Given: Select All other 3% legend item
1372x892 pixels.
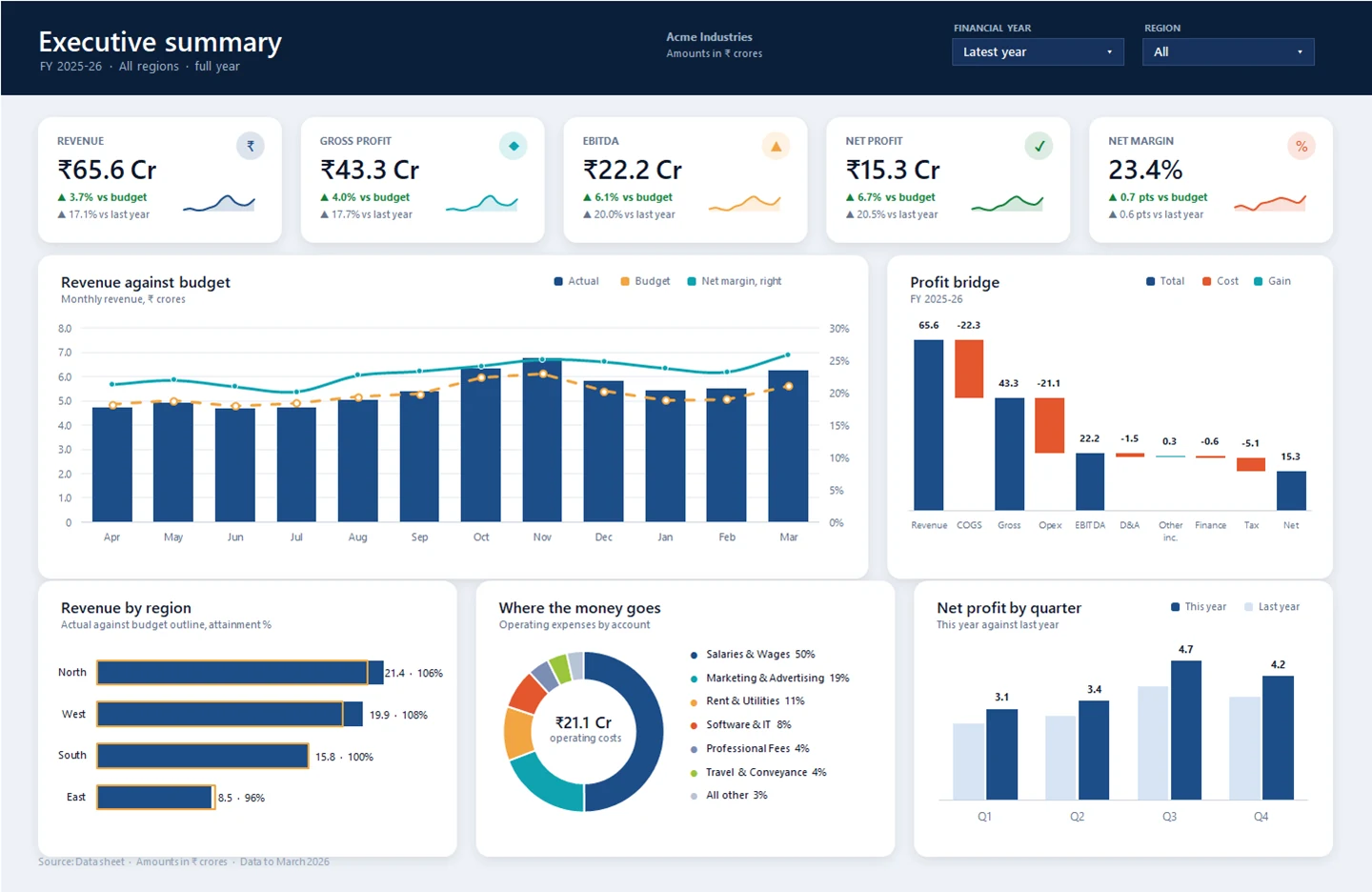Looking at the screenshot, I should click(729, 796).
